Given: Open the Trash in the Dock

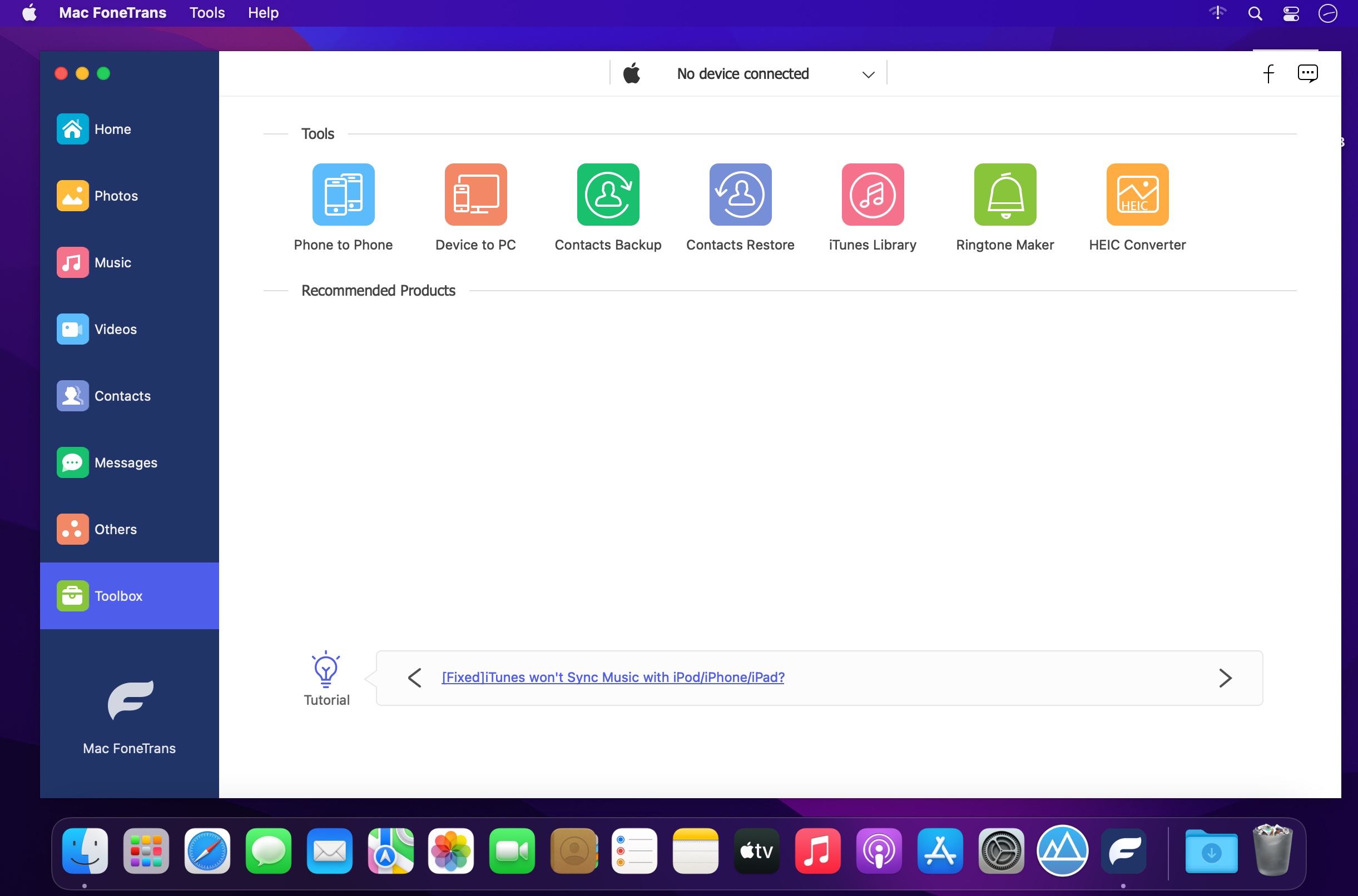Looking at the screenshot, I should point(1272,850).
